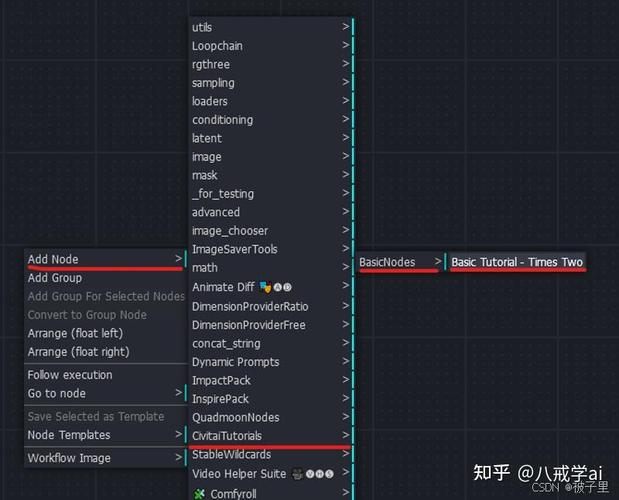Open the Dynamic Prompts category
Viewport: 619px width, 500px height.
pos(271,362)
